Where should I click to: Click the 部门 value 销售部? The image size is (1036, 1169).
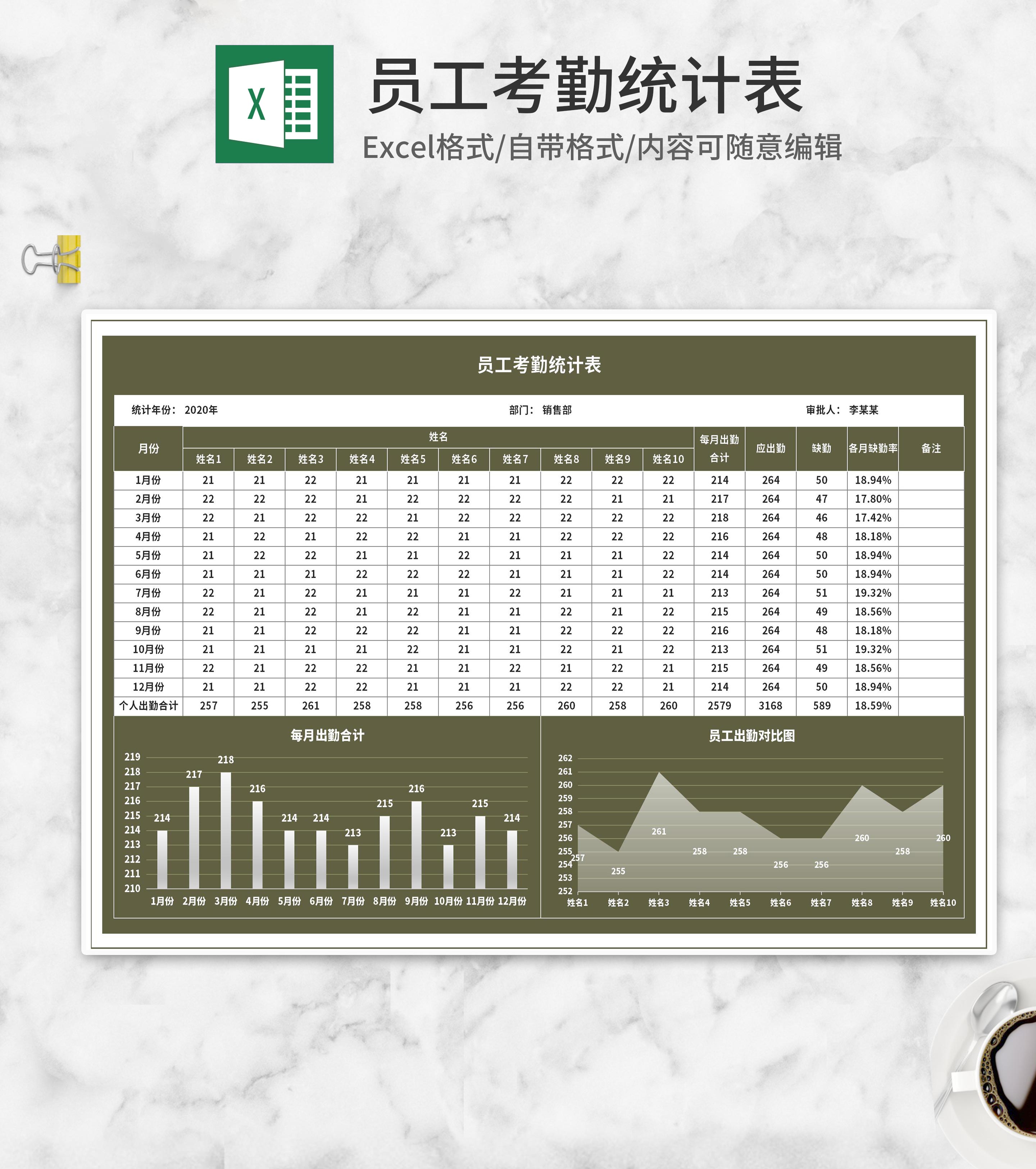[x=556, y=410]
